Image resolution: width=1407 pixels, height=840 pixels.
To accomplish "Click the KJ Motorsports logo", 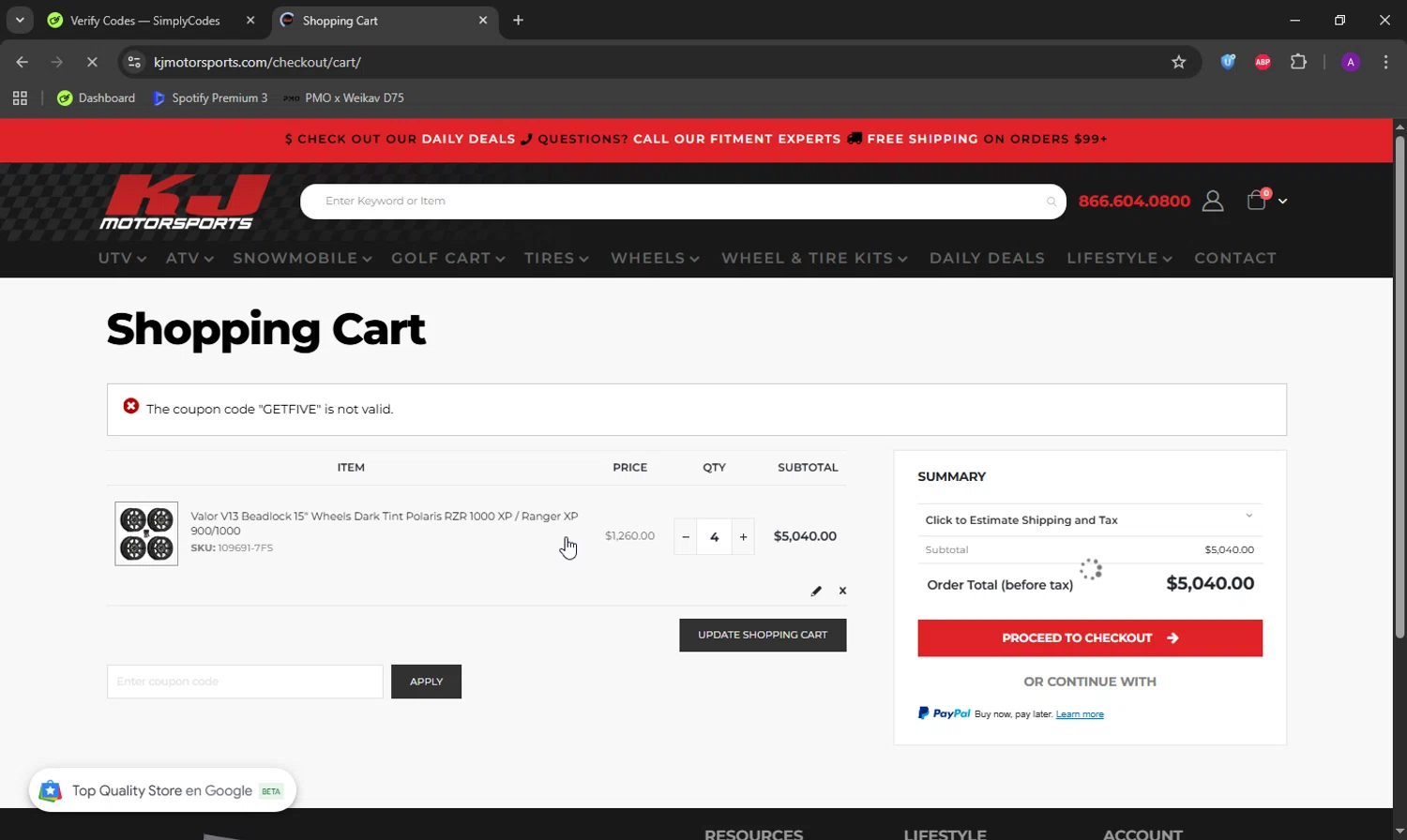I will (185, 202).
